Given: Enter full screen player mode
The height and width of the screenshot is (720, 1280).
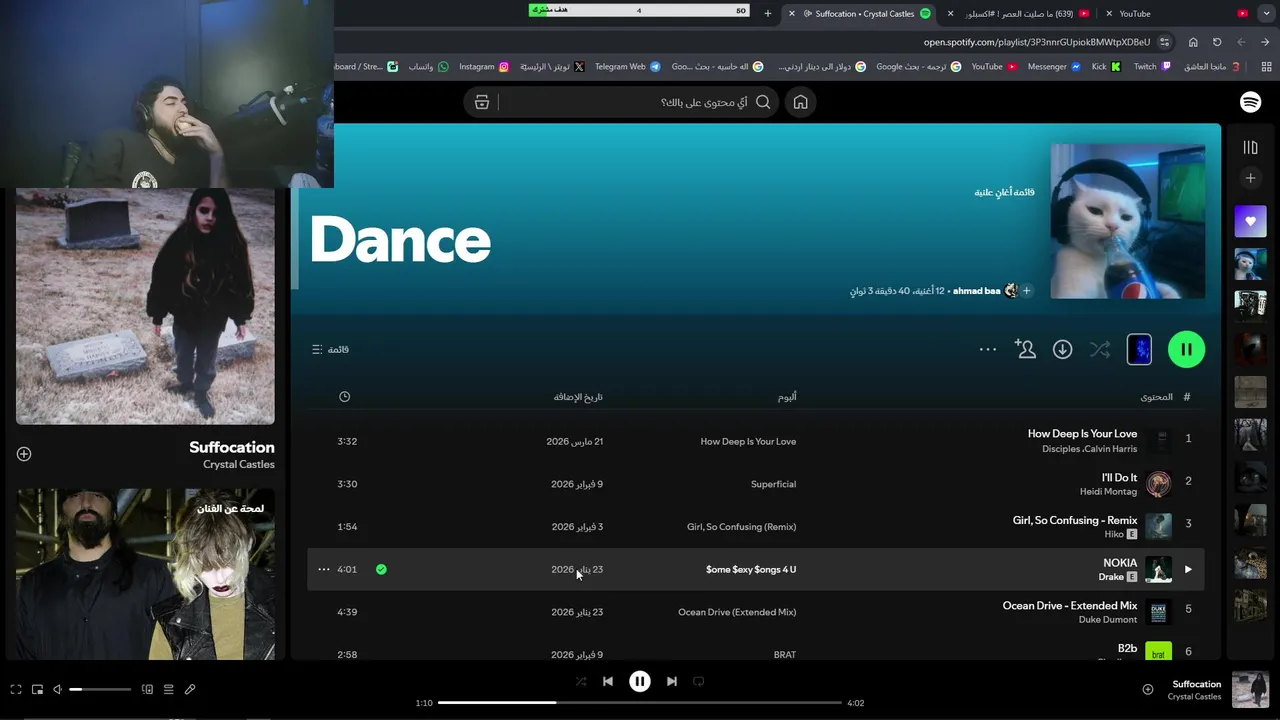Looking at the screenshot, I should pos(16,689).
